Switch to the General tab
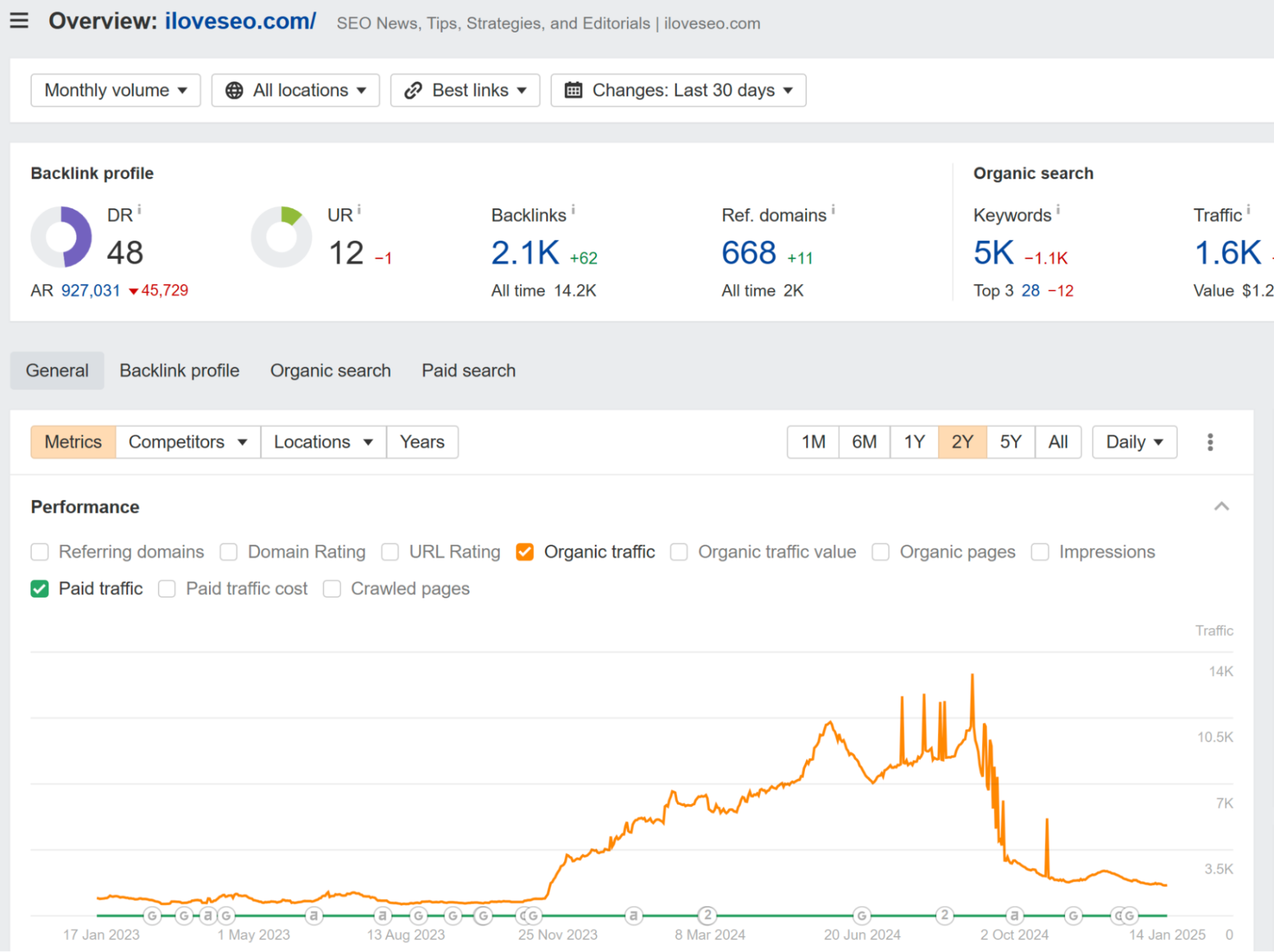This screenshot has width=1274, height=952. coord(57,371)
